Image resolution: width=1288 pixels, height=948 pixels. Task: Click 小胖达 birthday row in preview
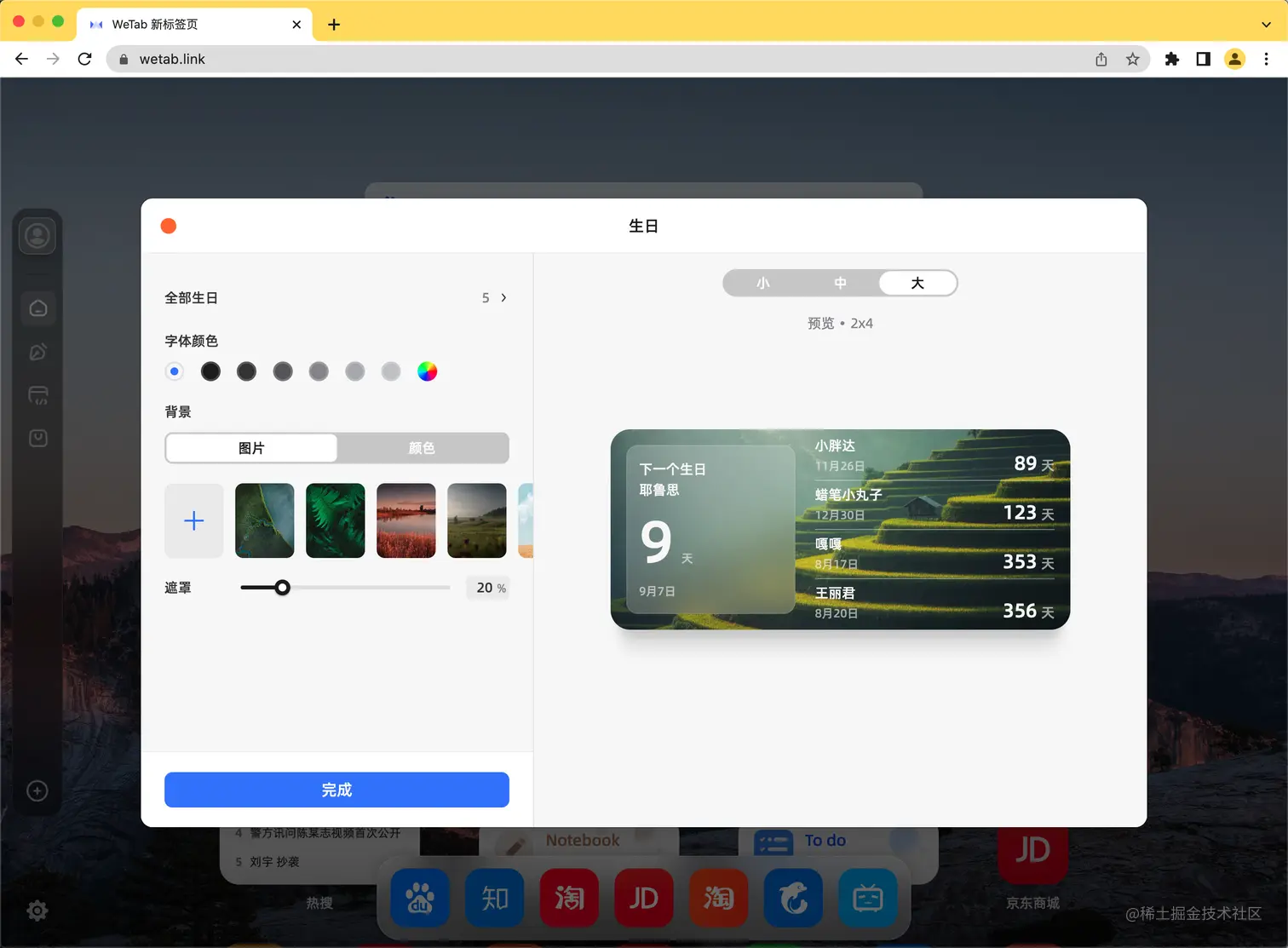[934, 456]
